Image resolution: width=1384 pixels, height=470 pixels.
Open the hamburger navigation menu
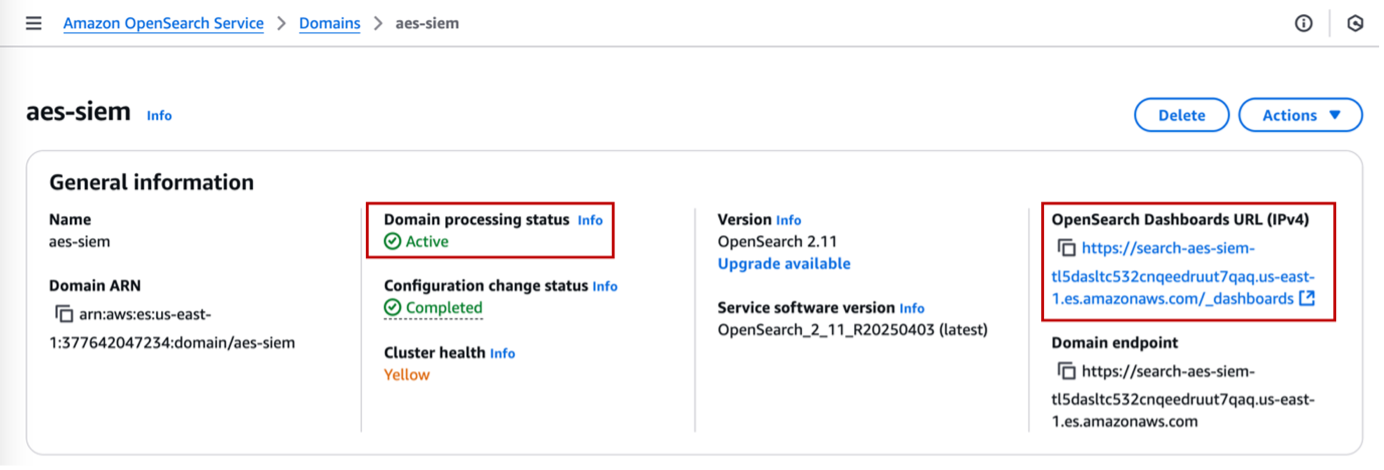(34, 23)
